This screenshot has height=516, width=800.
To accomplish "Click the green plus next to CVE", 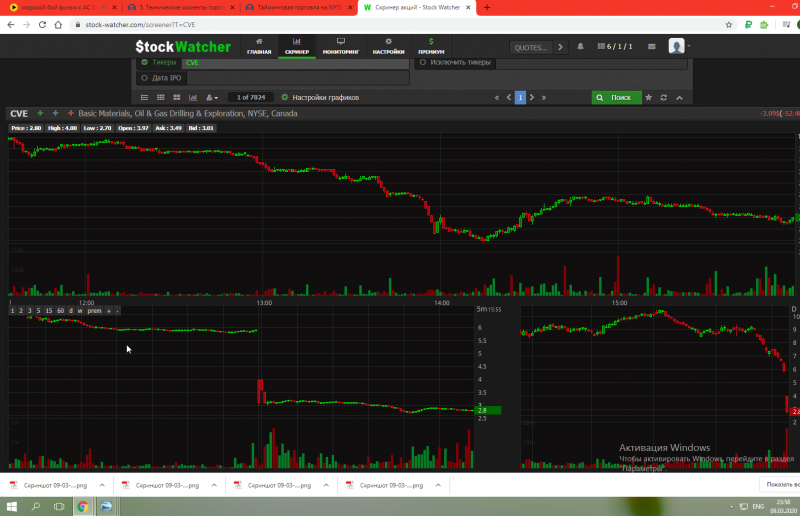I will [x=40, y=113].
